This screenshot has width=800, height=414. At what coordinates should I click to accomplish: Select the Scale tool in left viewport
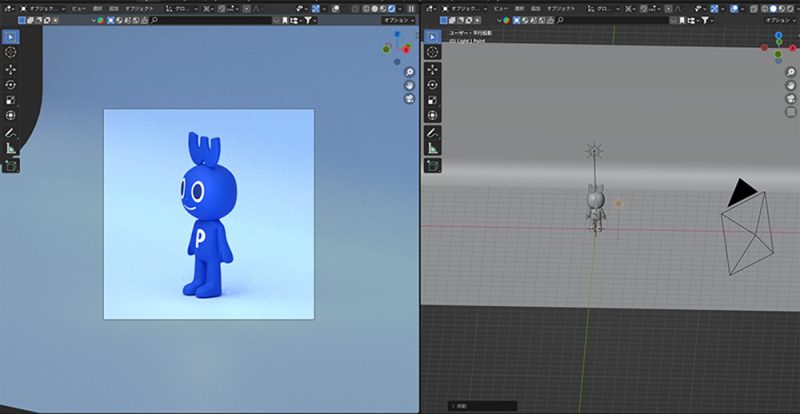[x=11, y=100]
